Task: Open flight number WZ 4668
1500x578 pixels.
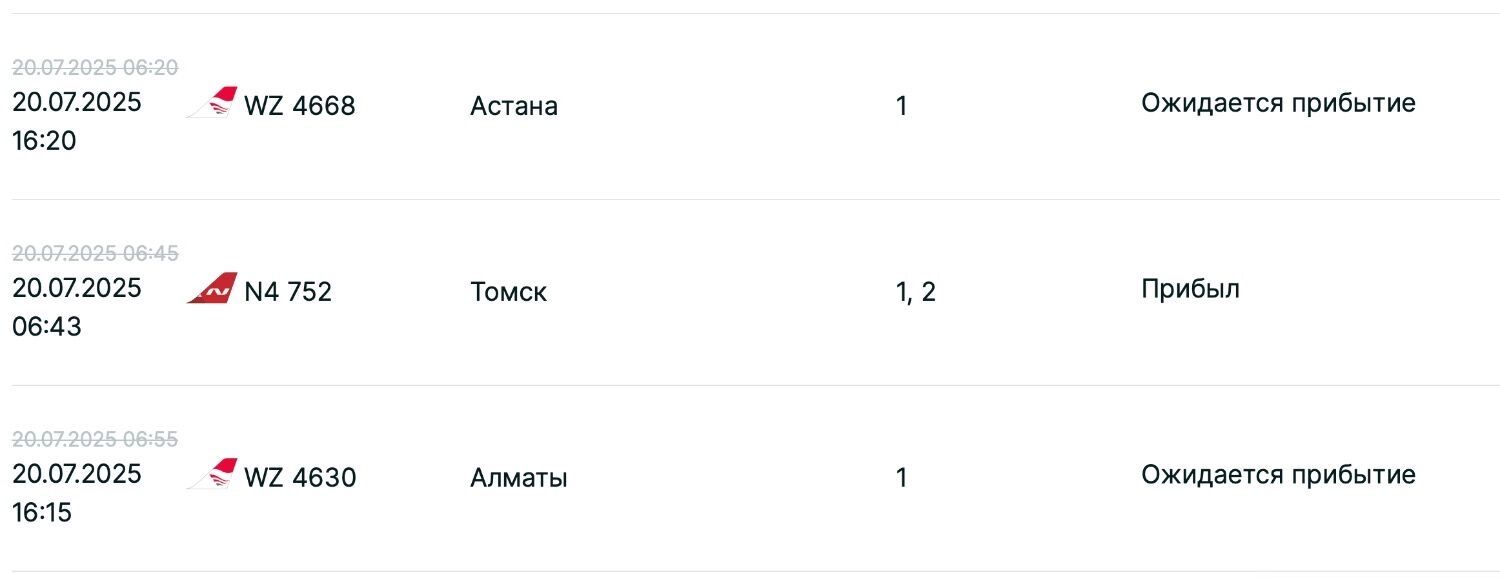Action: point(299,106)
